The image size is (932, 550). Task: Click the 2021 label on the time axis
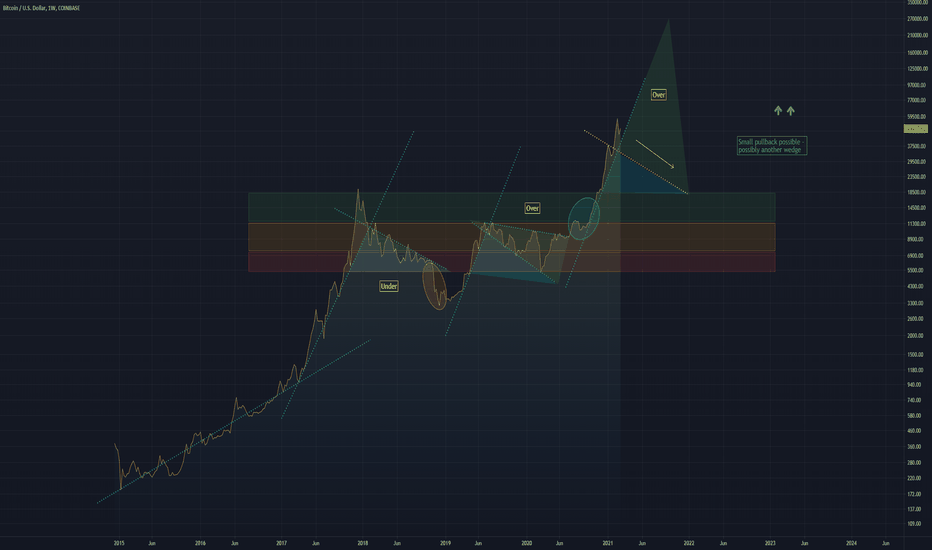pos(607,543)
